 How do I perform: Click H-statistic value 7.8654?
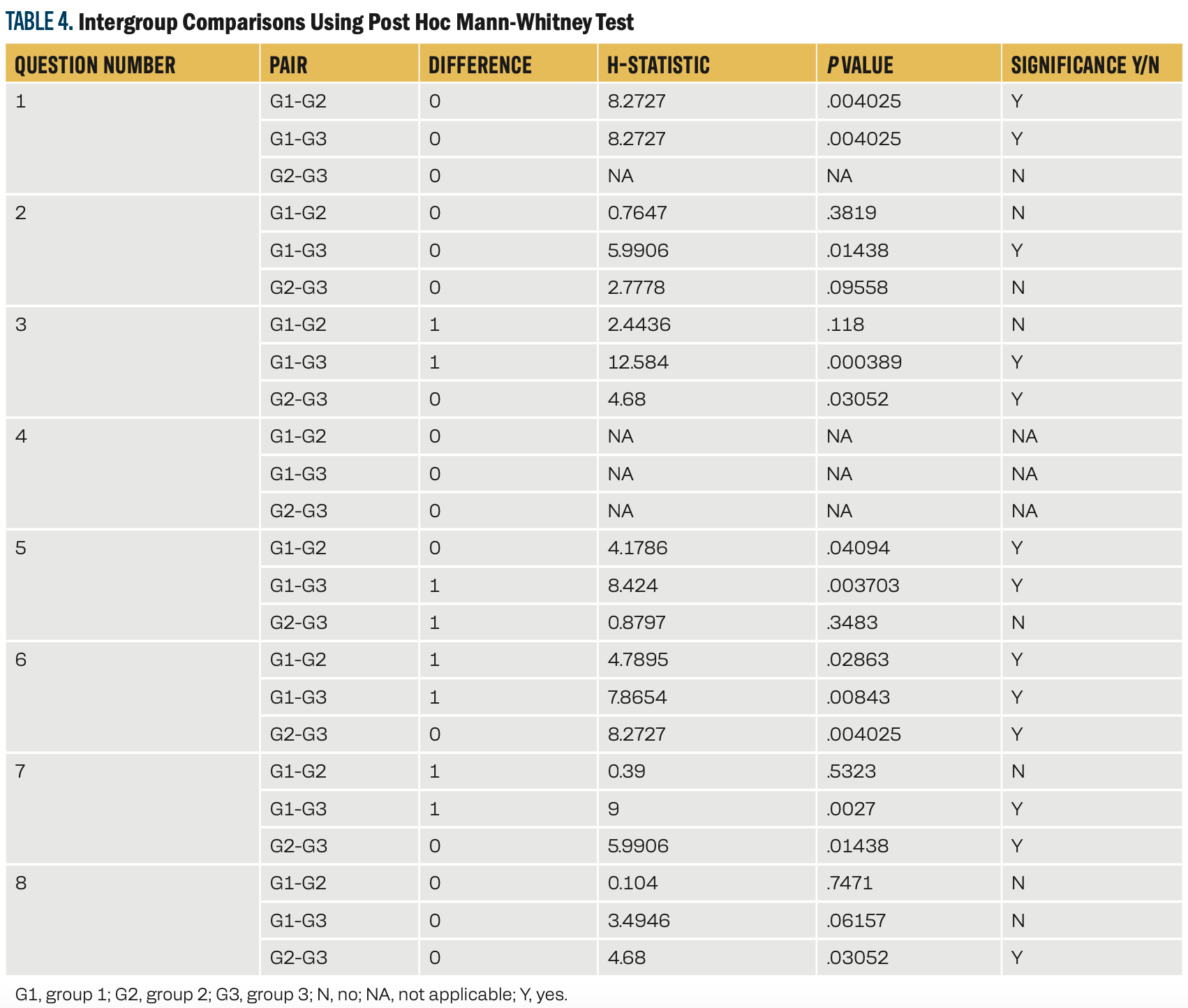click(637, 697)
